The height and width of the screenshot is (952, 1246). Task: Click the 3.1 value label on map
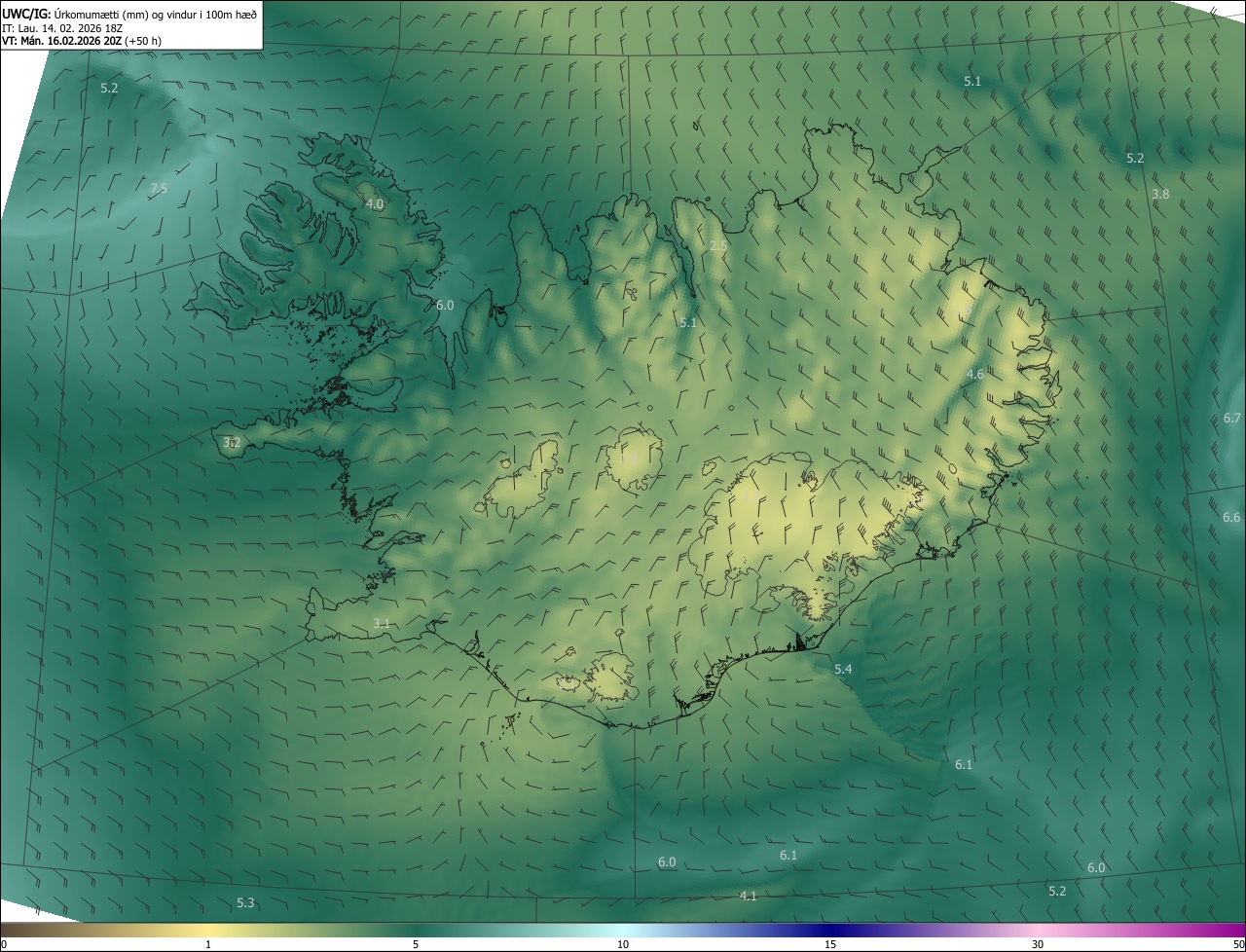382,623
